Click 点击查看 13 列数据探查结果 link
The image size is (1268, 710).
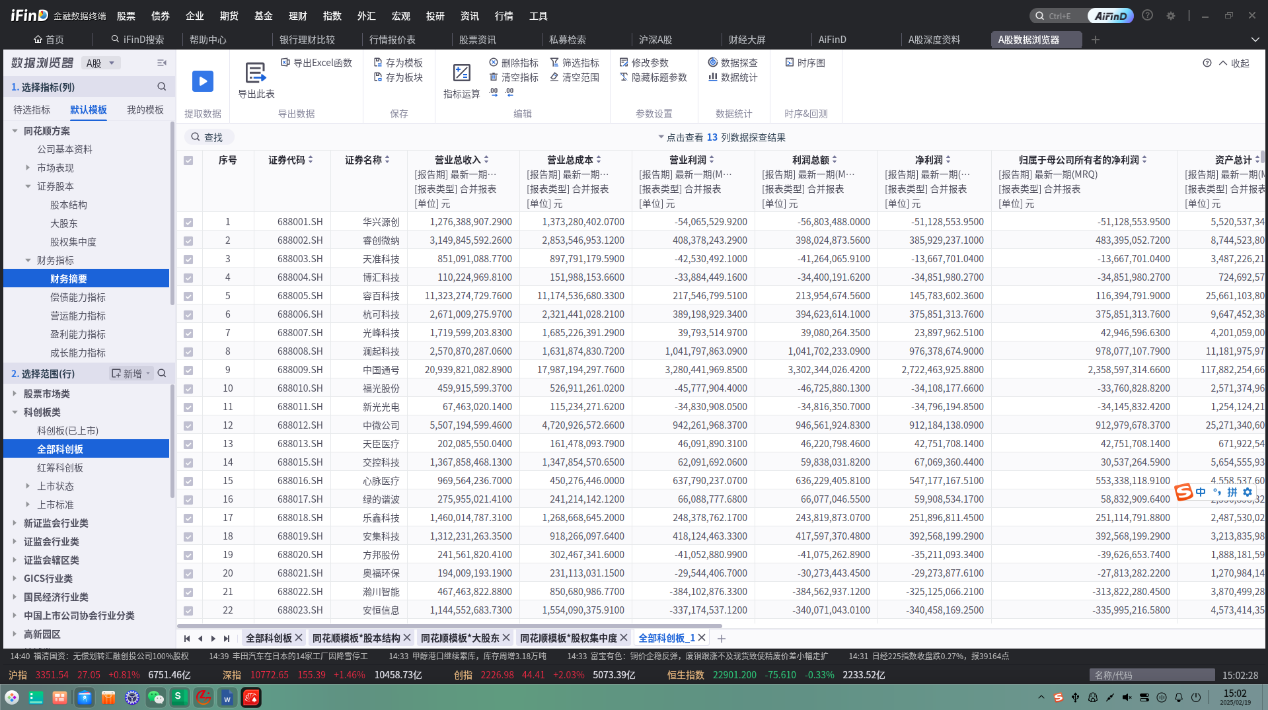click(x=720, y=137)
